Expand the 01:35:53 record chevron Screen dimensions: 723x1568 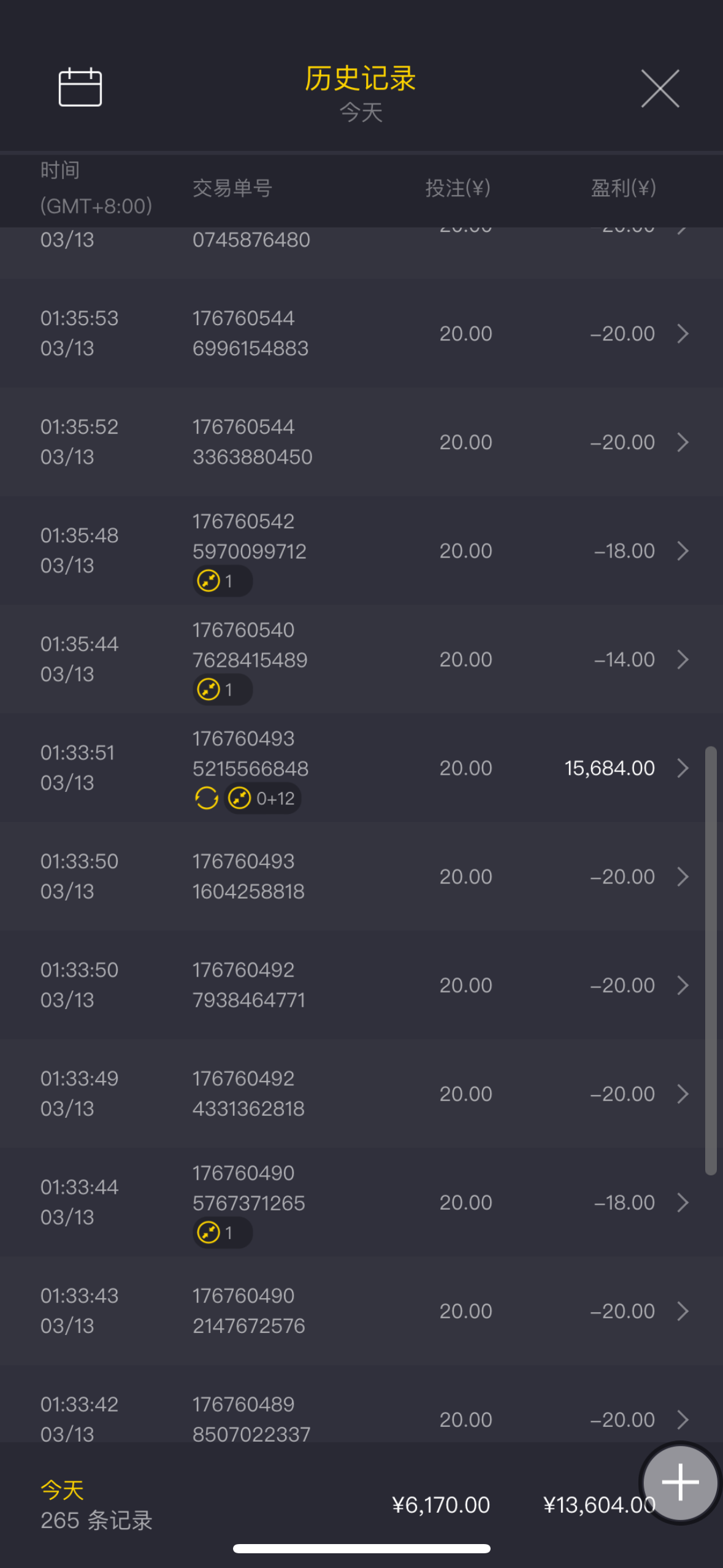coord(683,334)
